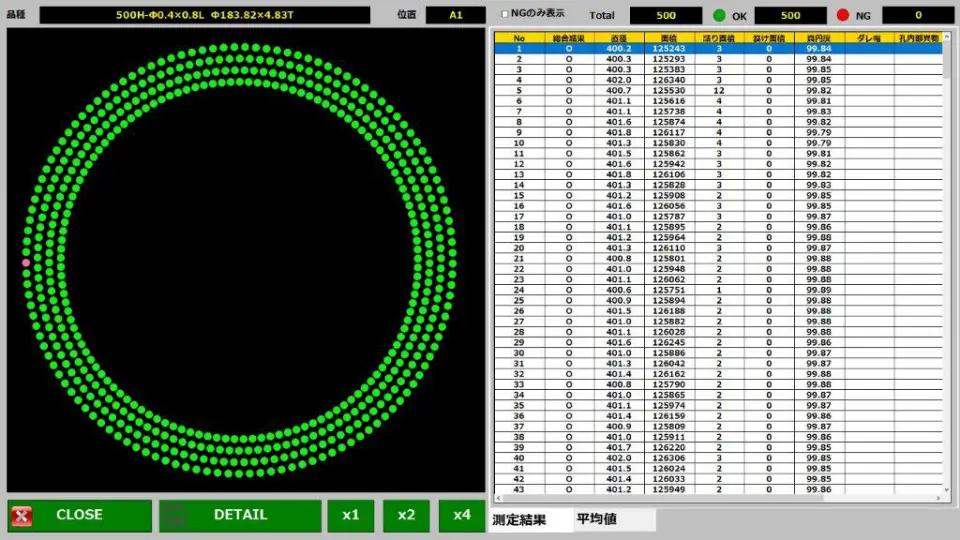
Task: Click the red X icon on CLOSE
Action: pyautogui.click(x=22, y=516)
